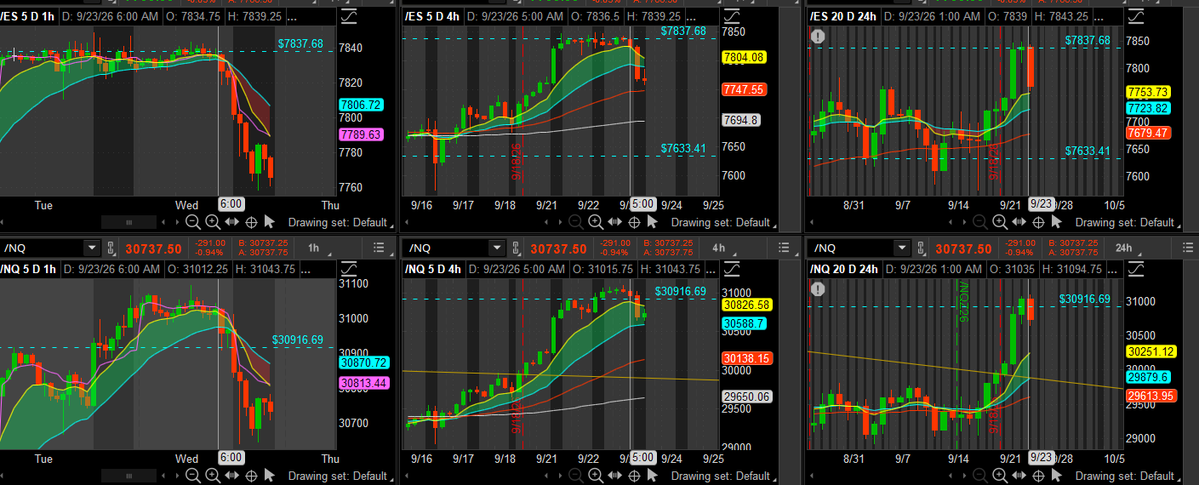Select the pan tool on /ES 4h chart
This screenshot has height=485, width=1199.
click(615, 222)
